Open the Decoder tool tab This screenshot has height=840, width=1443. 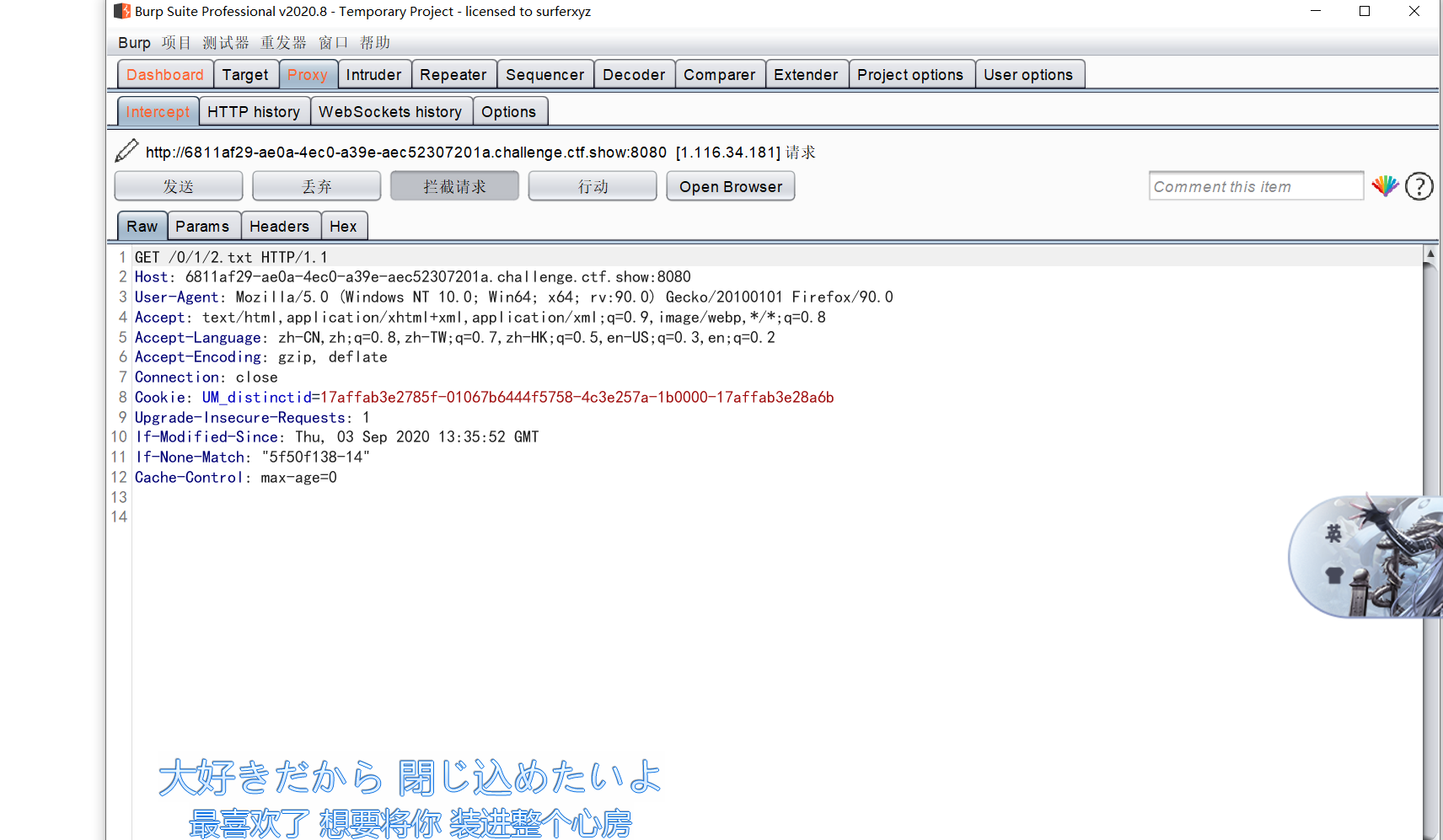click(x=634, y=74)
